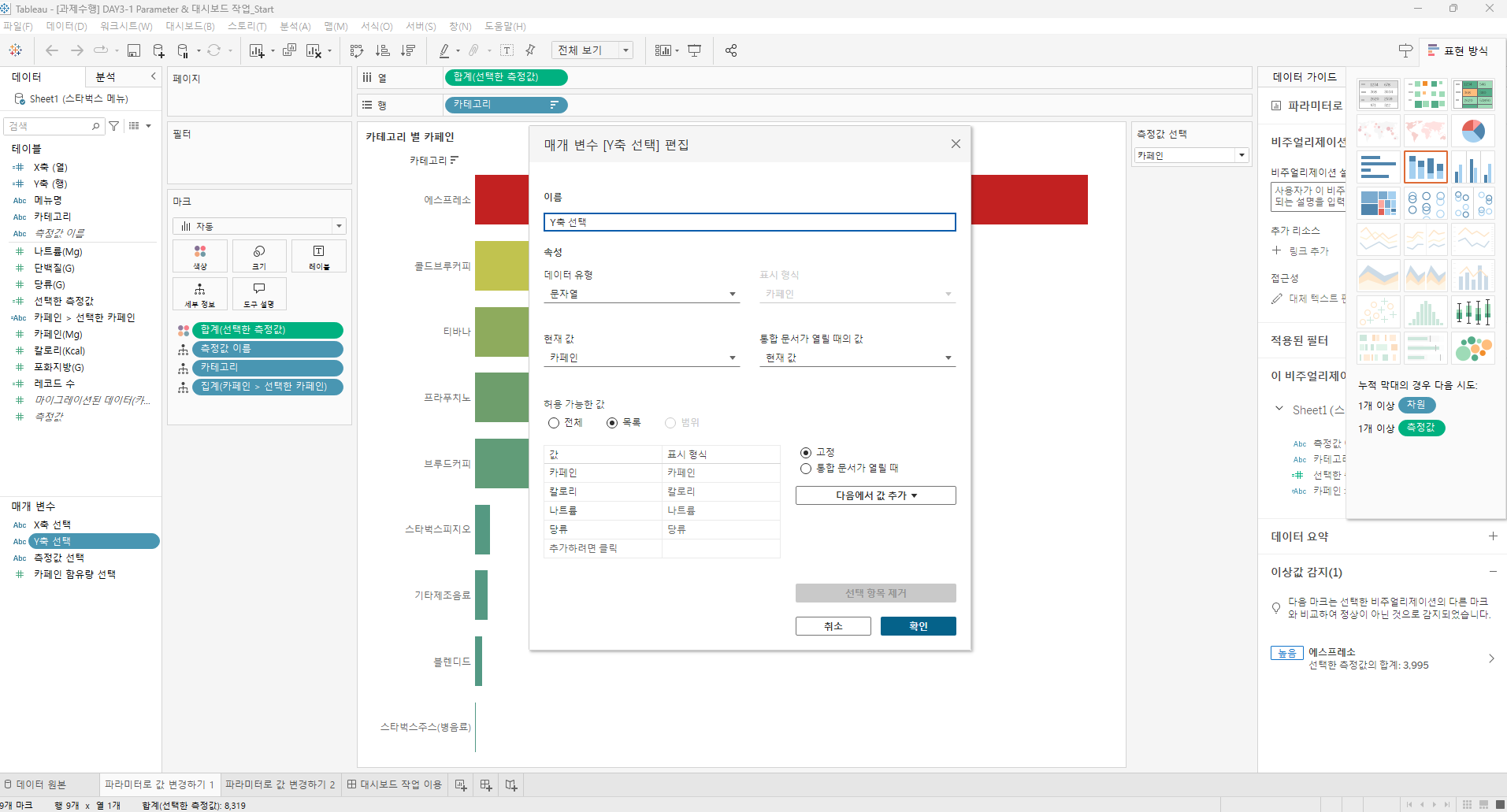Click the '확인' button in the dialog
Screen dimensions: 1507x812
pos(919,626)
